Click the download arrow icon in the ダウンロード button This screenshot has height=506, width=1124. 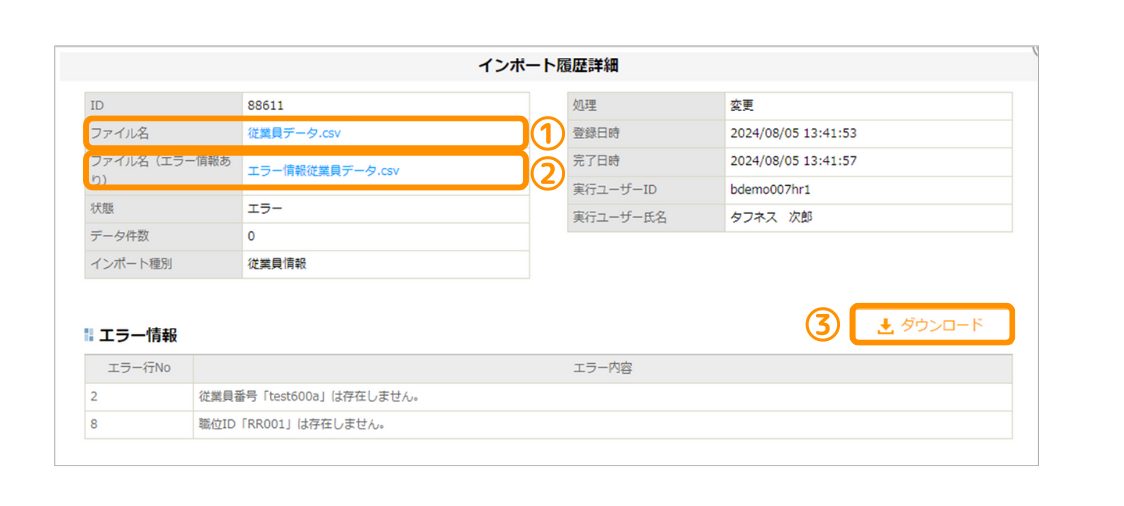pyautogui.click(x=885, y=326)
